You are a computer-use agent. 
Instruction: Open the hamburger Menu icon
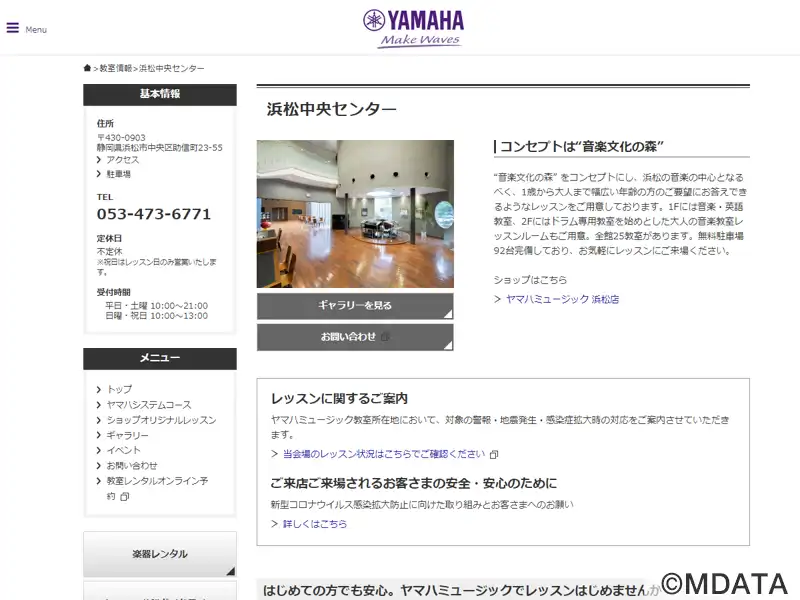(x=13, y=28)
